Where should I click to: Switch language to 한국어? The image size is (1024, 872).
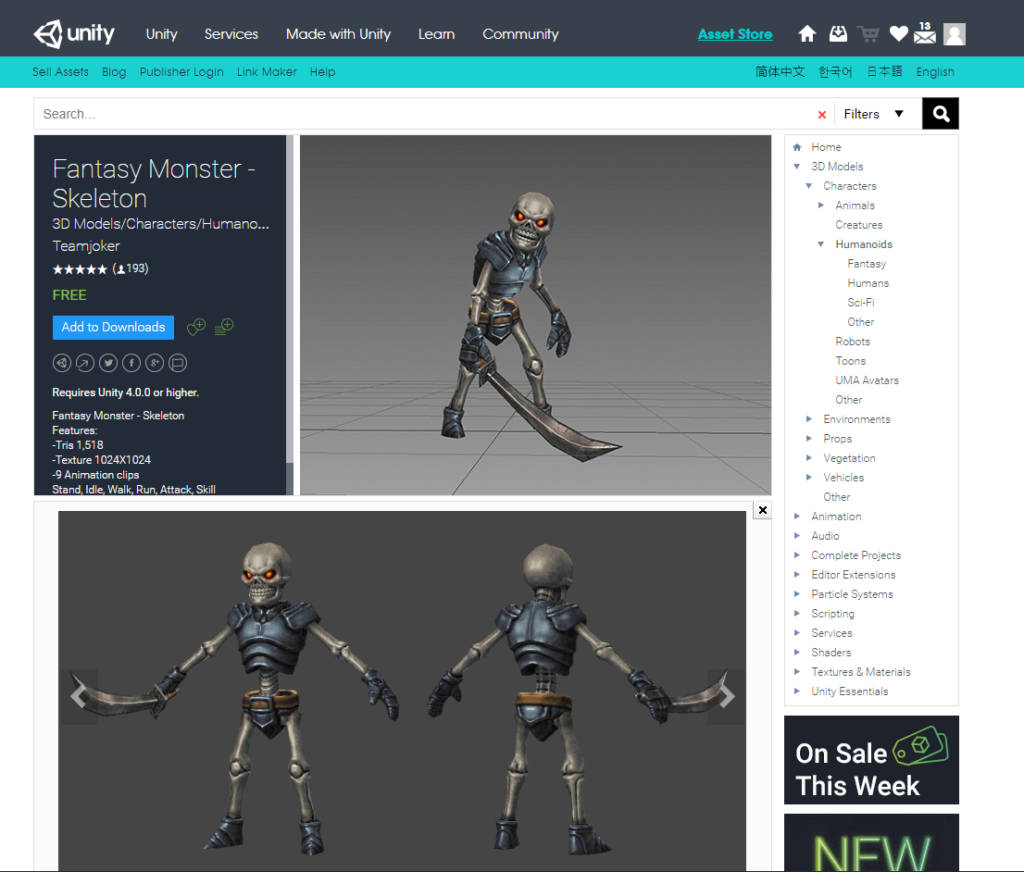pyautogui.click(x=835, y=72)
